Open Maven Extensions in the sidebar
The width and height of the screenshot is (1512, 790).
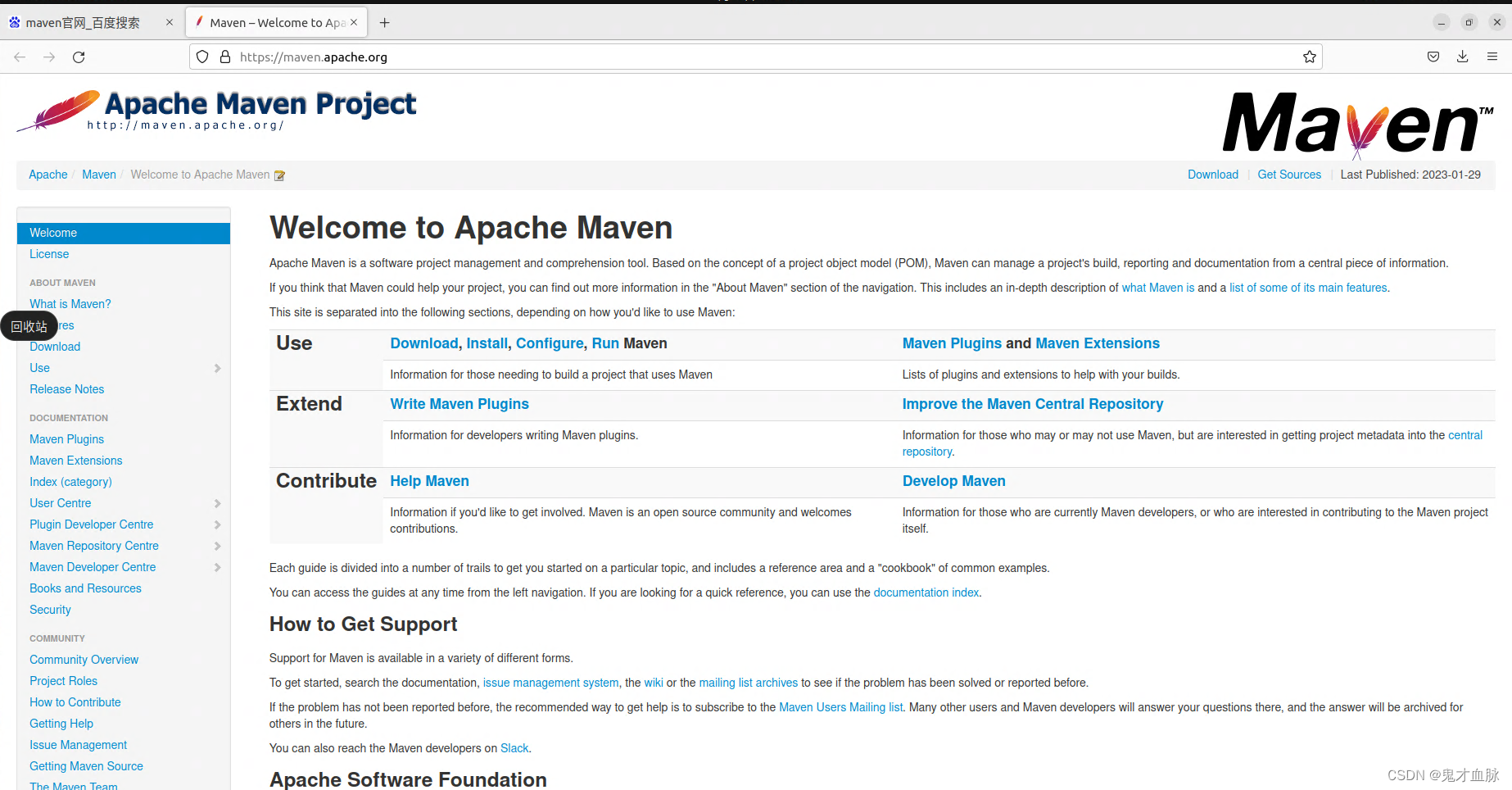[x=76, y=461]
